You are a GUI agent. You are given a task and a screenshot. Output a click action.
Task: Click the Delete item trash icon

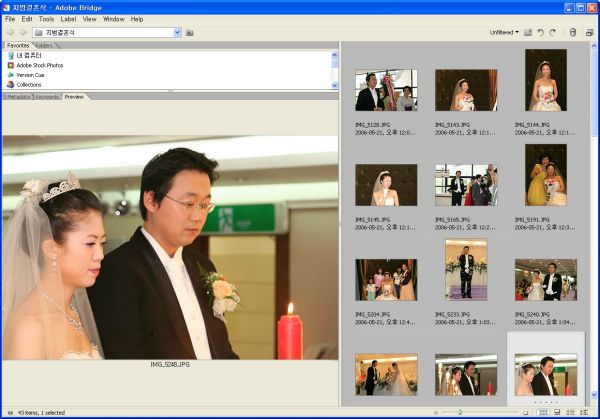click(x=572, y=32)
